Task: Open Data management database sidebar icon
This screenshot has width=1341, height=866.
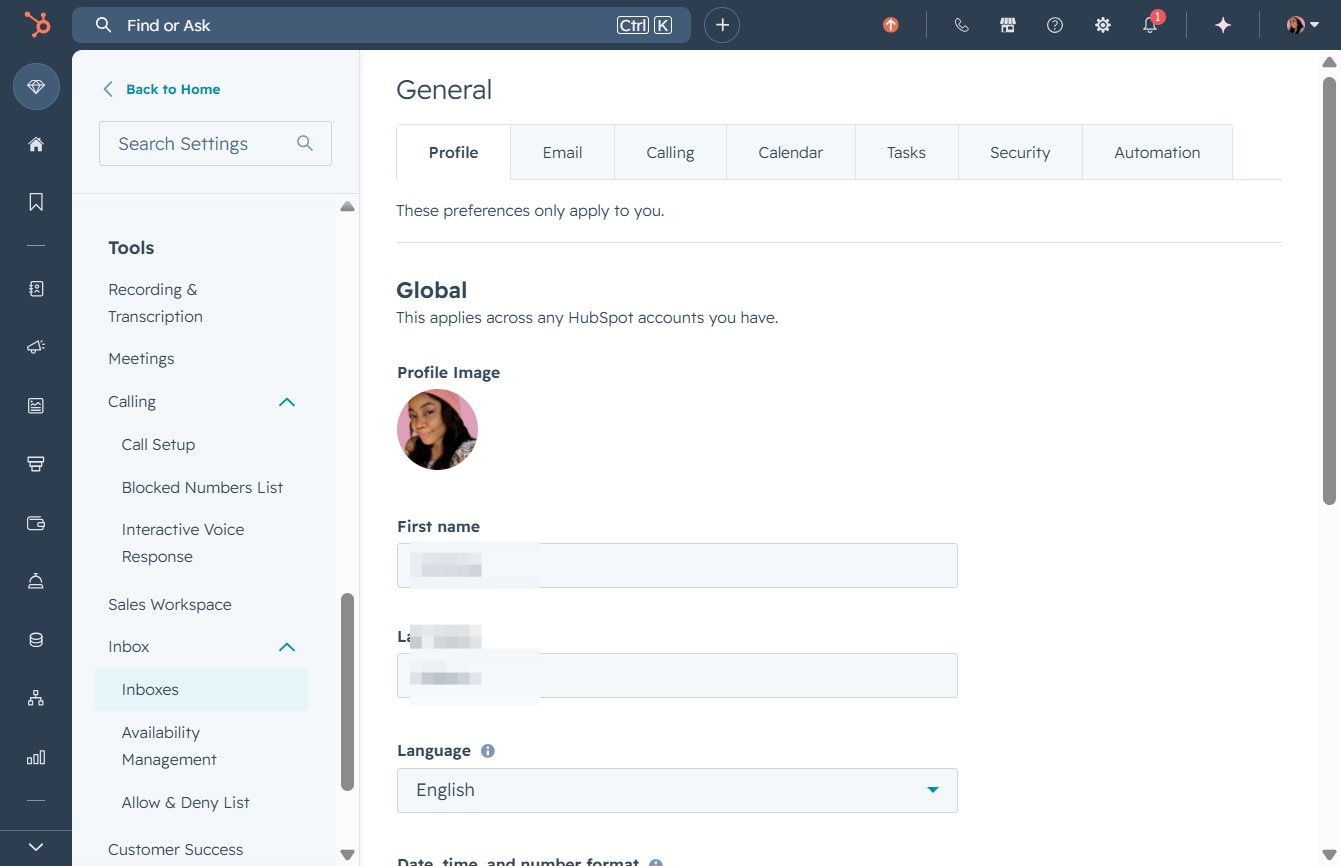Action: (x=36, y=640)
